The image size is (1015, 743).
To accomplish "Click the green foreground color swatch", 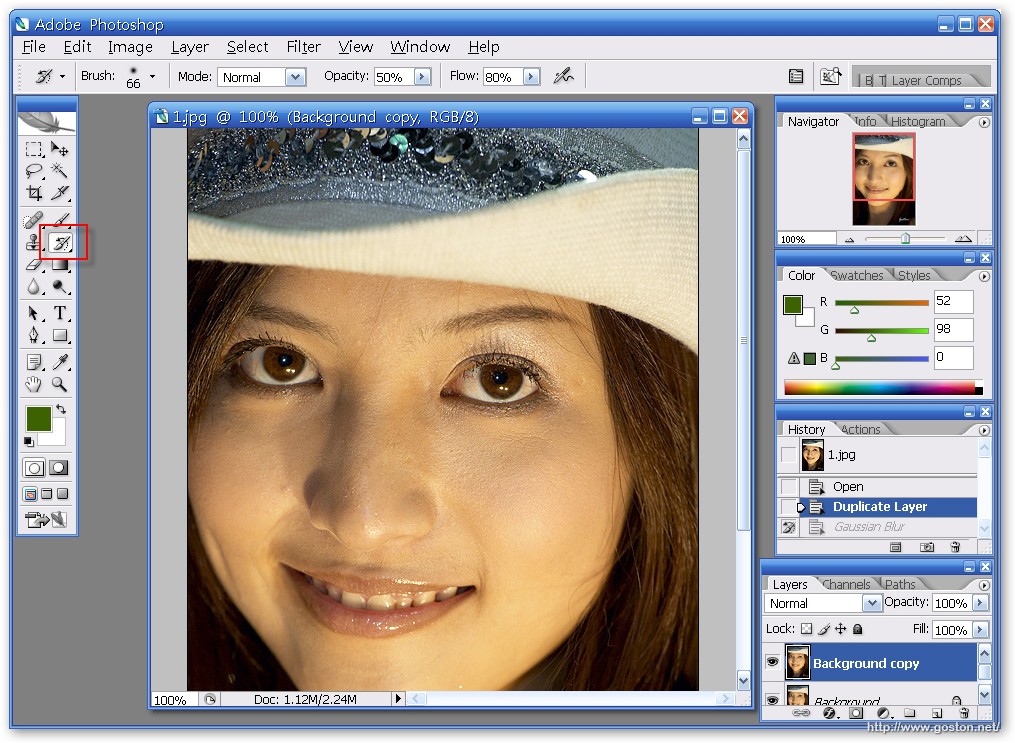I will coord(38,419).
